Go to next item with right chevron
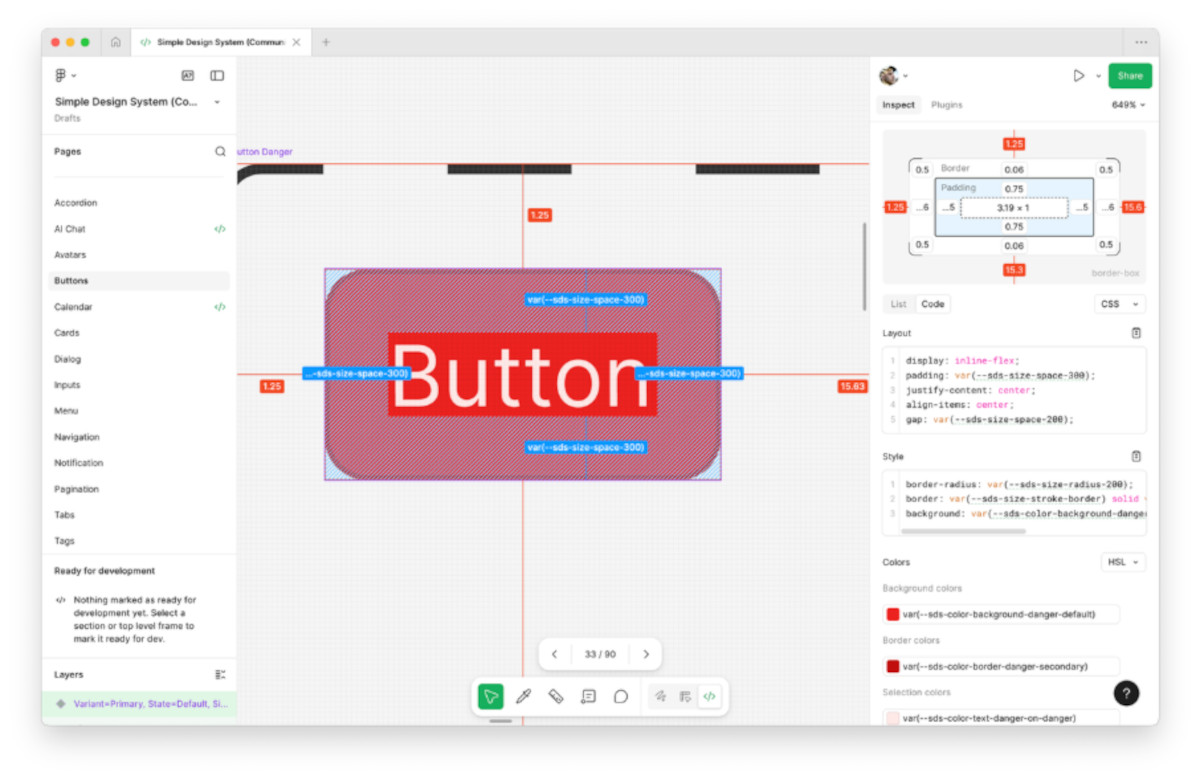Viewport: 1200px width, 780px height. [x=646, y=654]
